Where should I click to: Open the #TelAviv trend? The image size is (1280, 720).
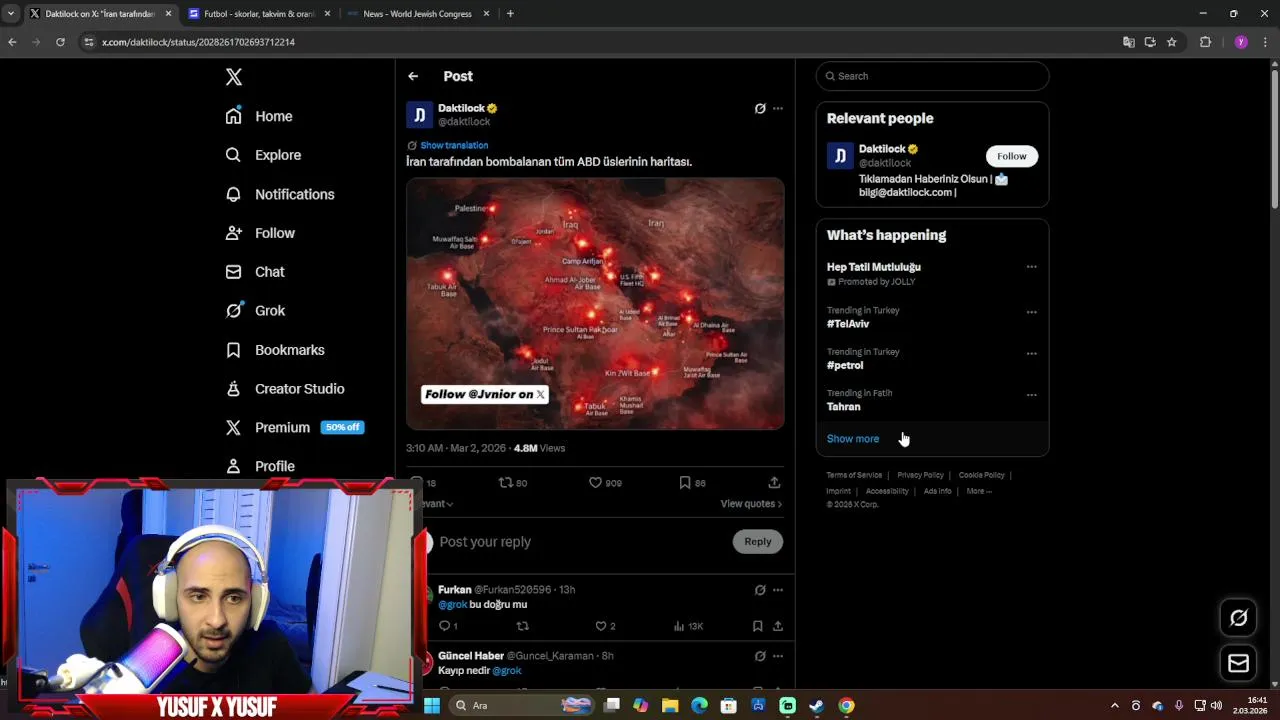pos(848,324)
